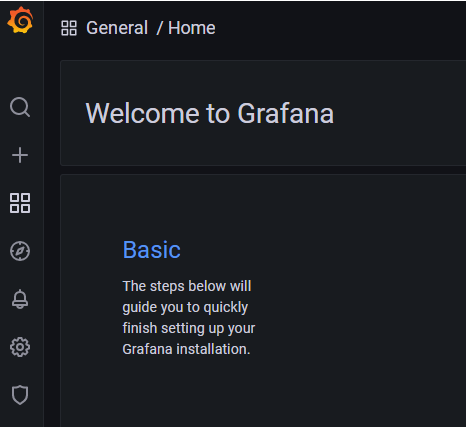466x427 pixels.
Task: Select the General folder breadcrumb
Action: pos(117,28)
